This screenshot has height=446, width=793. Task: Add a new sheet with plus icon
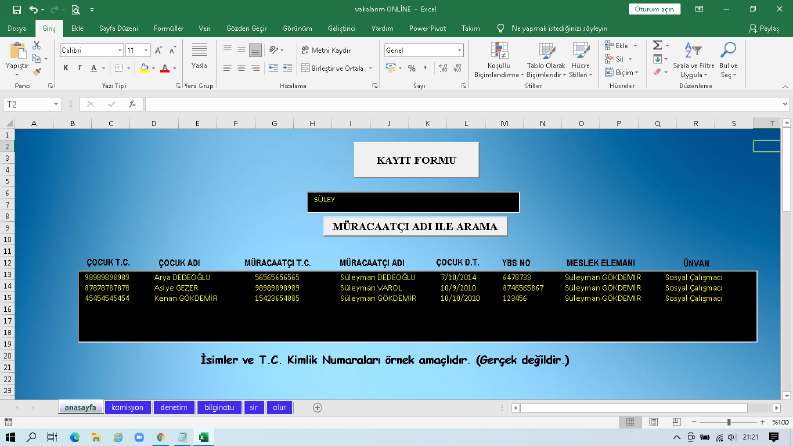[x=317, y=408]
